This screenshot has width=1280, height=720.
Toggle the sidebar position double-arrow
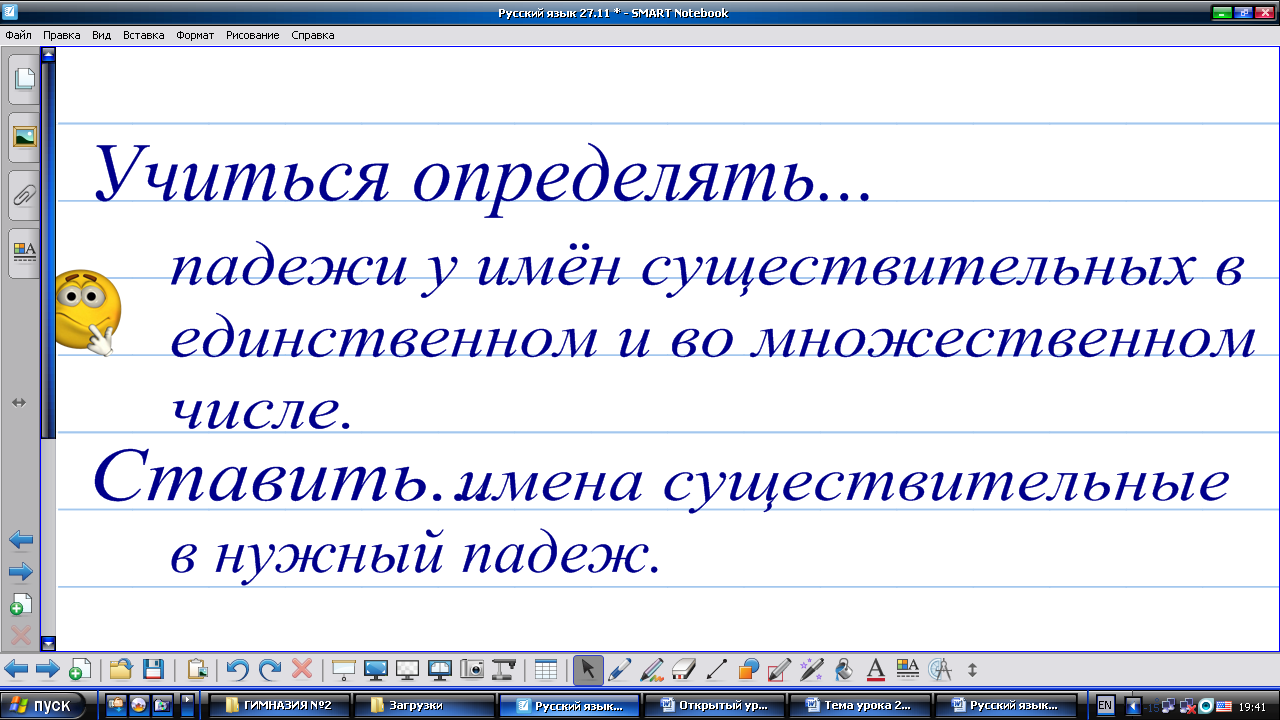(x=19, y=402)
